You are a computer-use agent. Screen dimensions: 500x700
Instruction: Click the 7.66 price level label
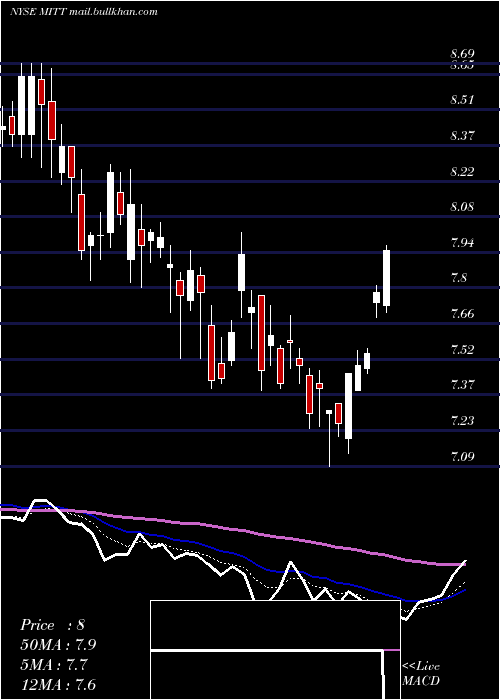[x=462, y=314]
